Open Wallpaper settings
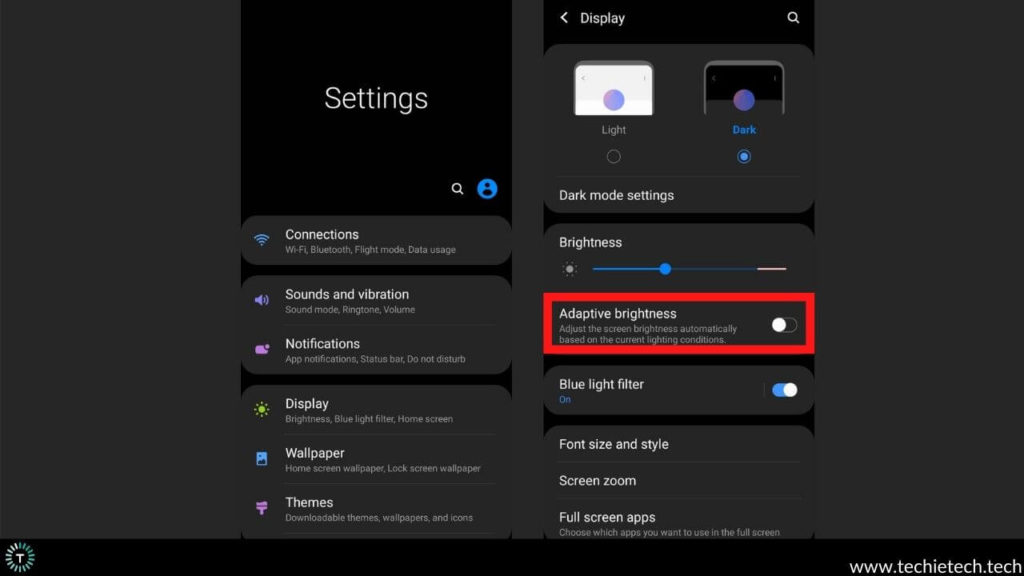 click(376, 459)
